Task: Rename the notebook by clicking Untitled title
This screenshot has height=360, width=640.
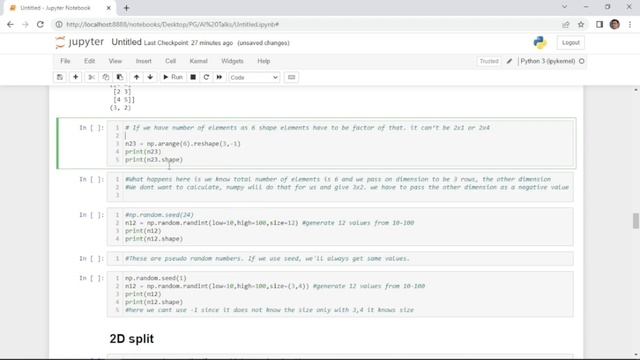Action: click(127, 42)
